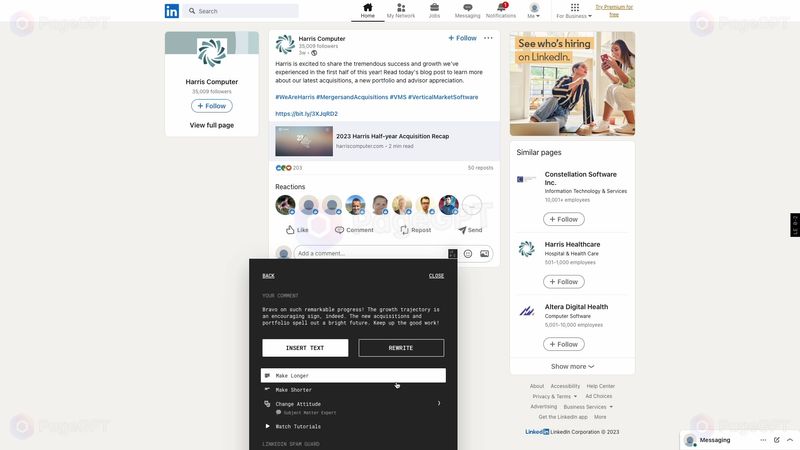Click the INSERT TEXT button

click(x=305, y=348)
